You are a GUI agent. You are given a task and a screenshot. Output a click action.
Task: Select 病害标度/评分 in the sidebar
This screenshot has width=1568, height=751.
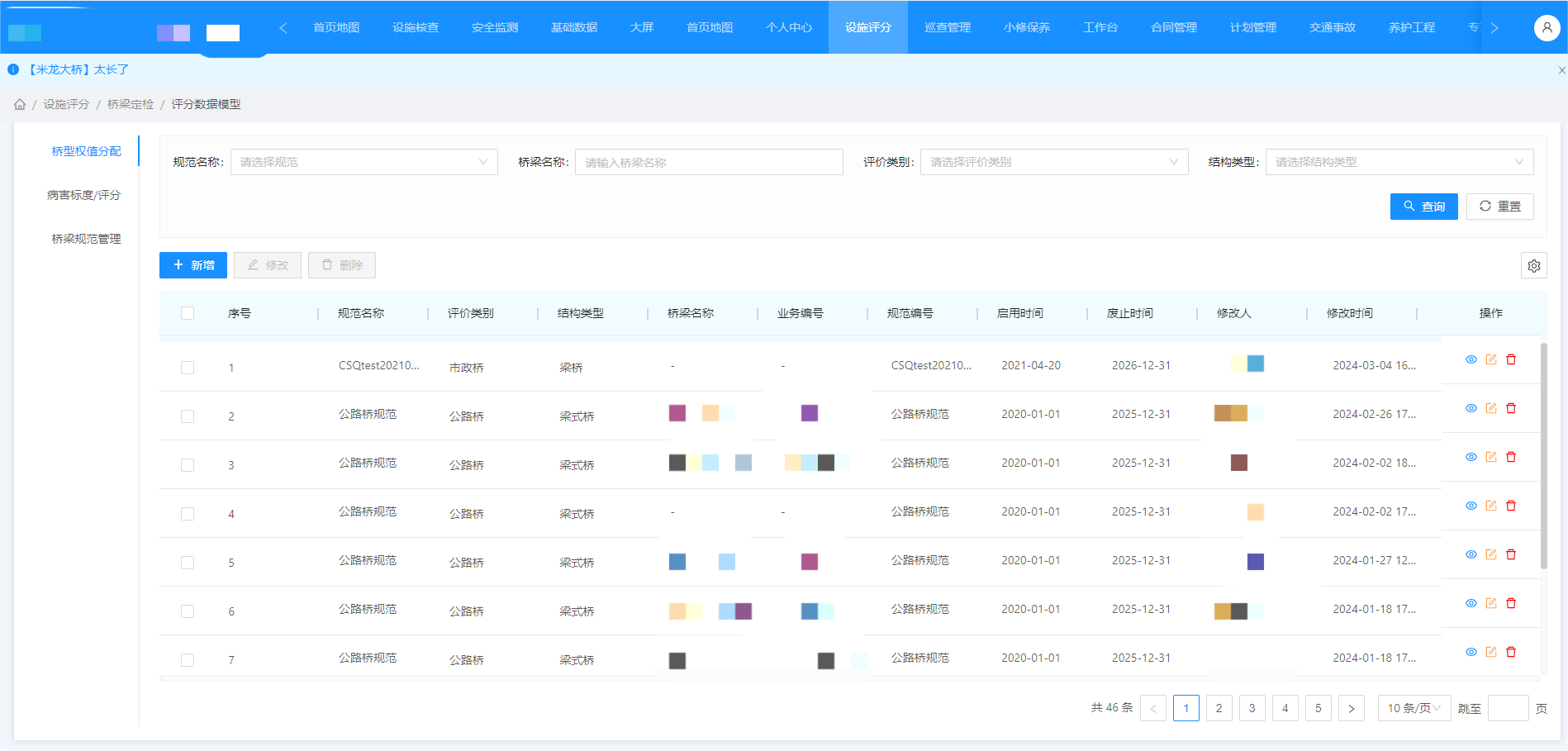pos(84,195)
